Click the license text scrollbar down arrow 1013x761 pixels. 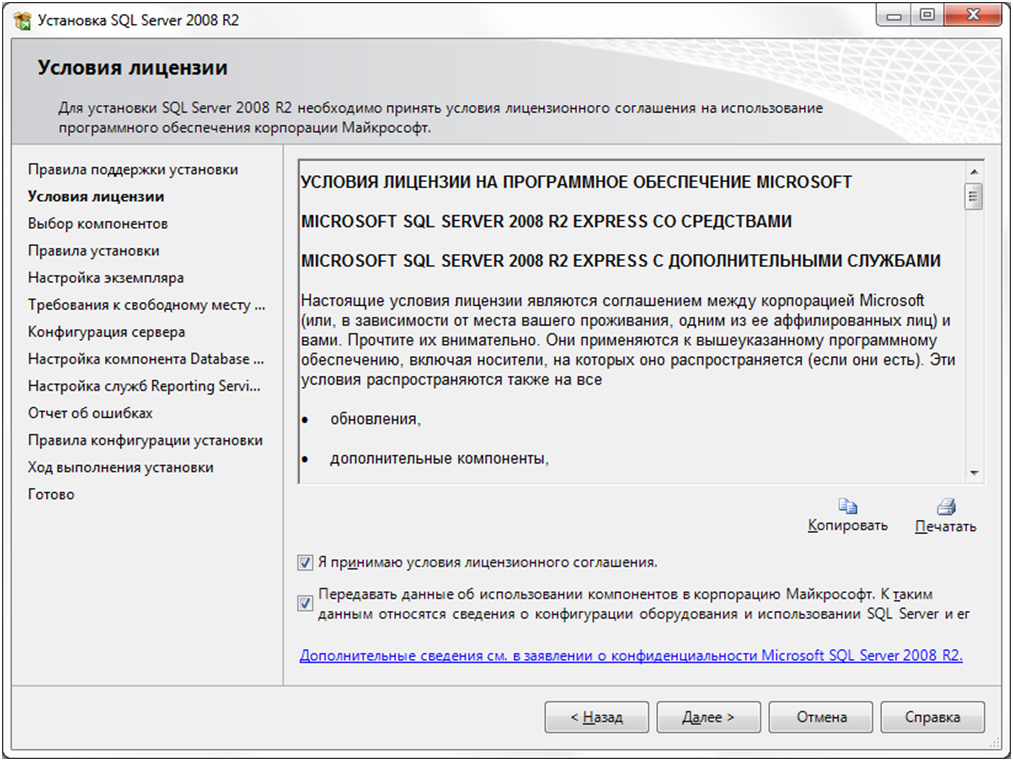coord(974,473)
